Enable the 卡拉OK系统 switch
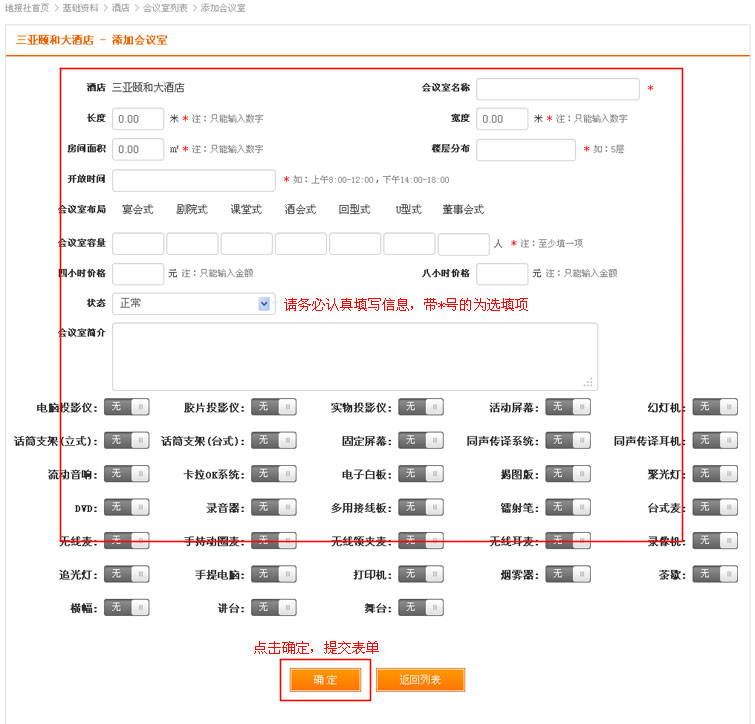Image resolution: width=755 pixels, height=724 pixels. (274, 474)
